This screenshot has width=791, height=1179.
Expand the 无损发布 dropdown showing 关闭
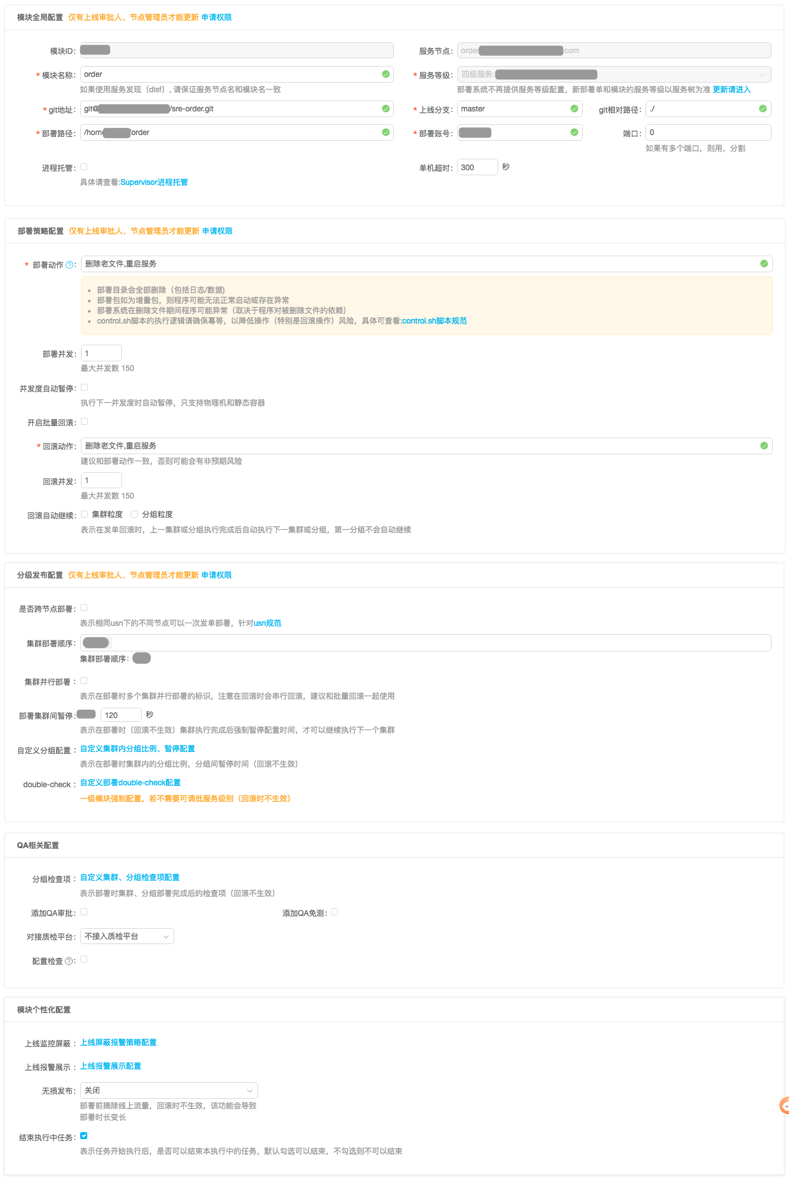pos(169,1090)
